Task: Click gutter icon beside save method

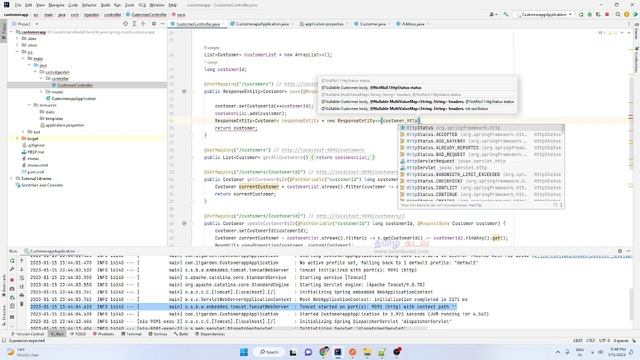Action: (184, 91)
